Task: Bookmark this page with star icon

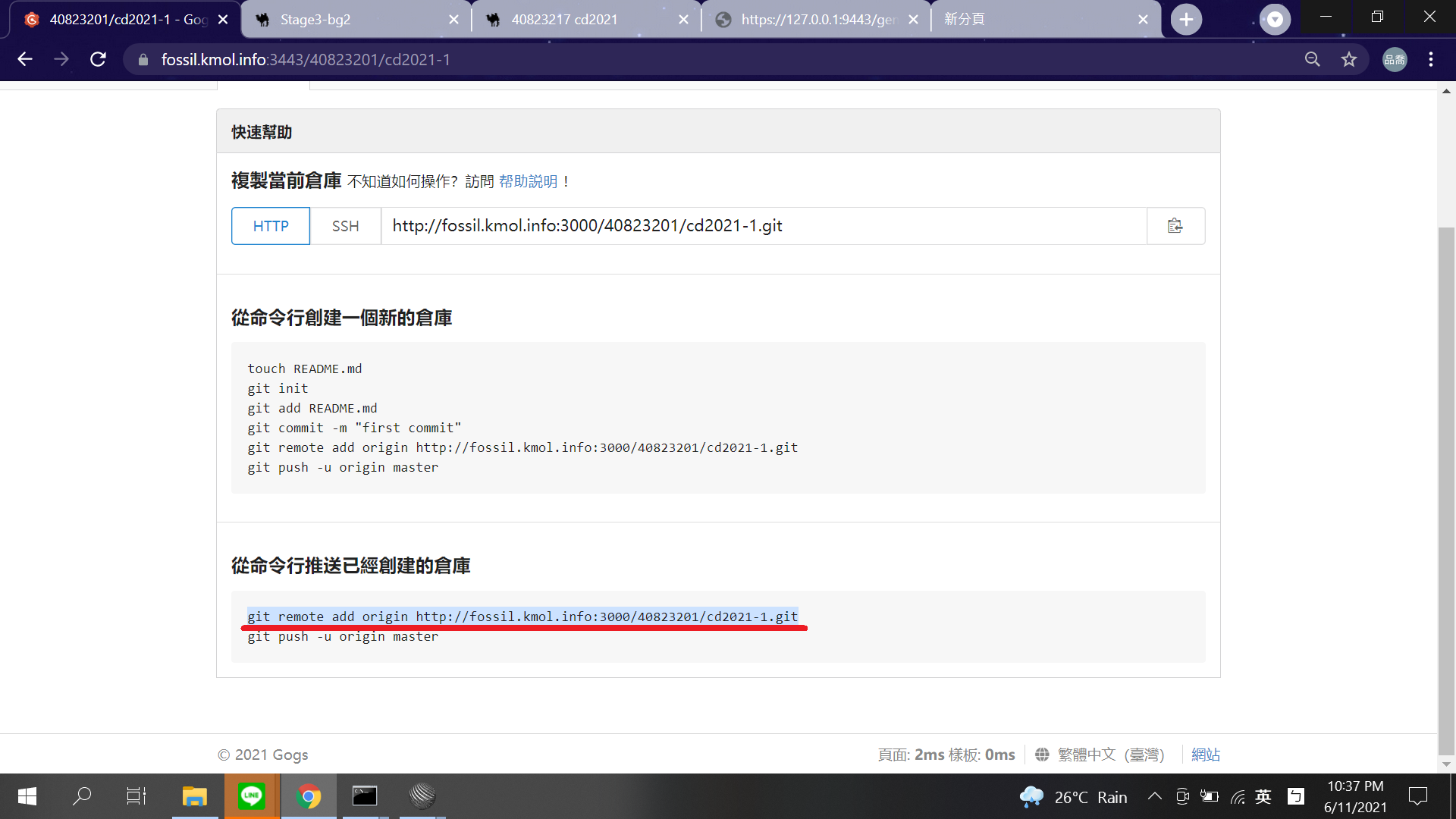Action: (1348, 59)
